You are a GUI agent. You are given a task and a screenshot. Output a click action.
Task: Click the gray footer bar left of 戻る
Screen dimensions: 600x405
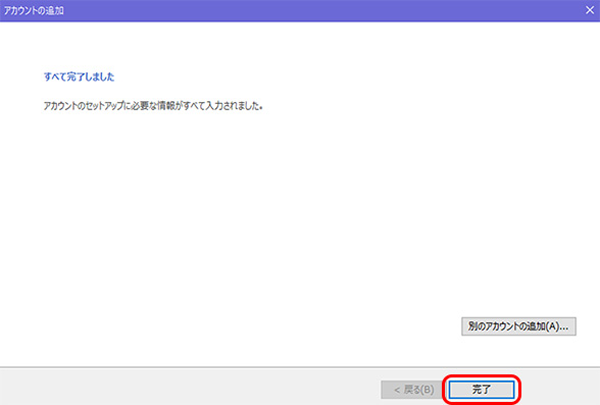point(180,387)
